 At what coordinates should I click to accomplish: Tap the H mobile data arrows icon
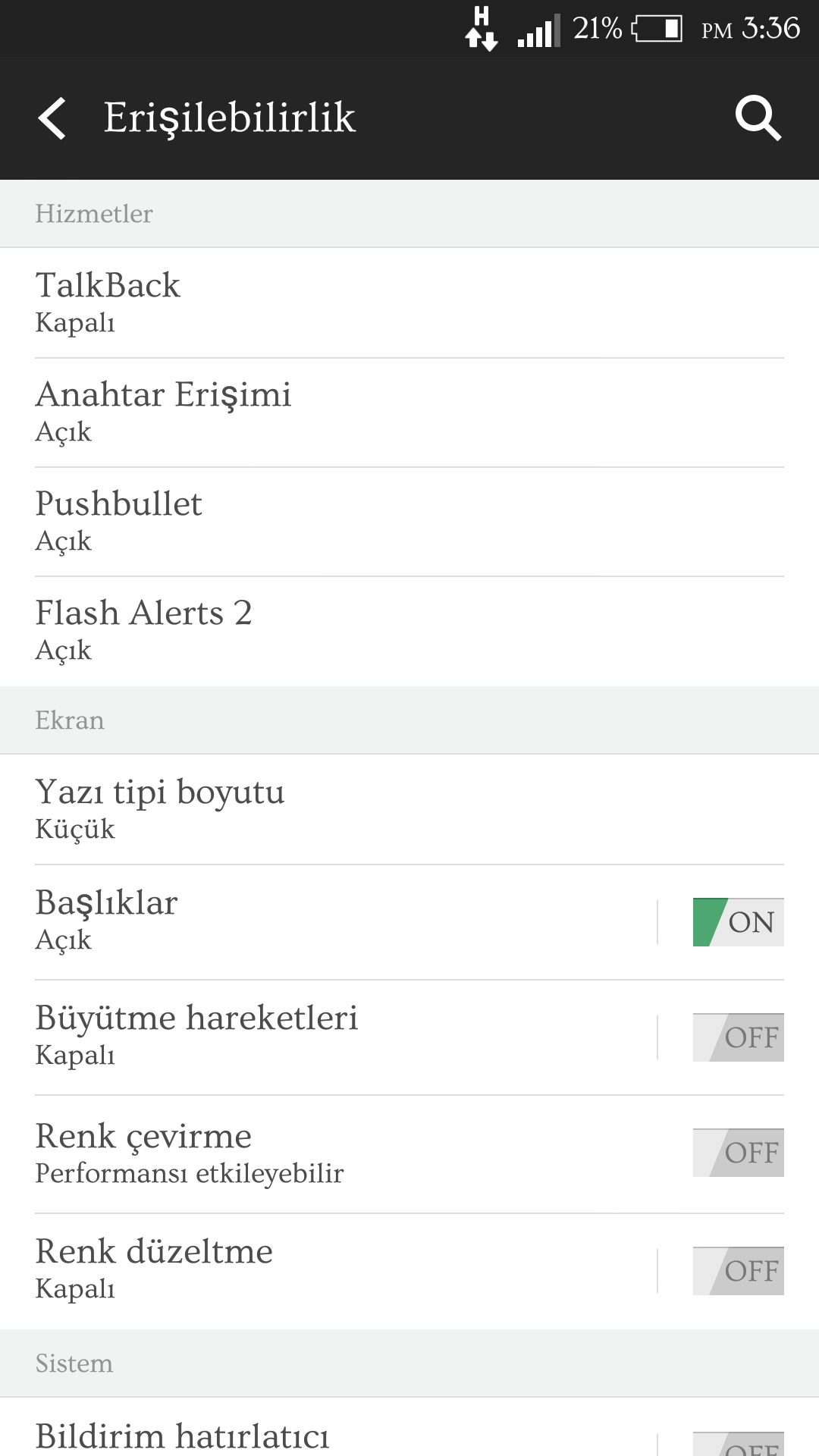[x=482, y=29]
